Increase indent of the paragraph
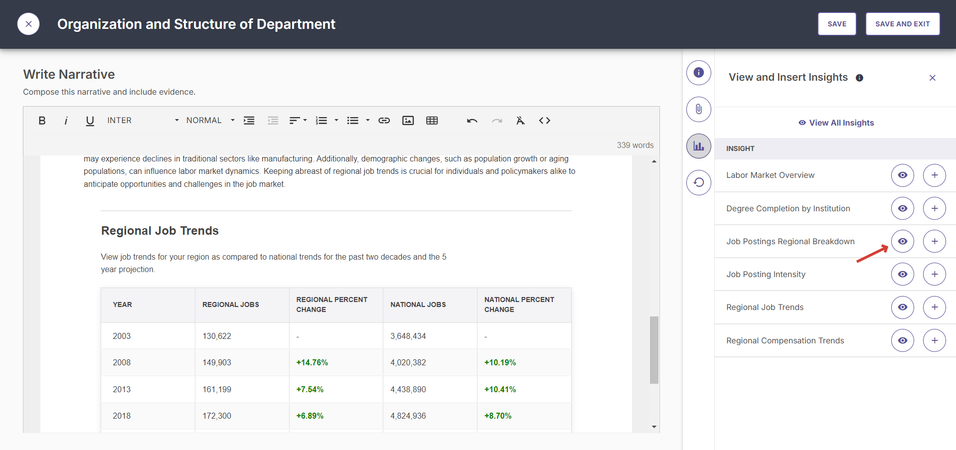 tap(249, 121)
